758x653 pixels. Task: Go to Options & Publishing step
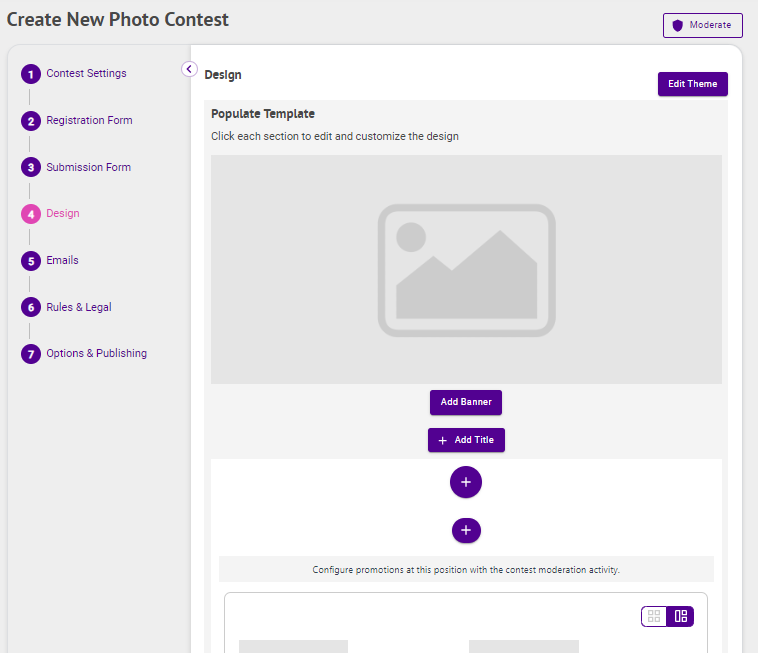coord(96,353)
